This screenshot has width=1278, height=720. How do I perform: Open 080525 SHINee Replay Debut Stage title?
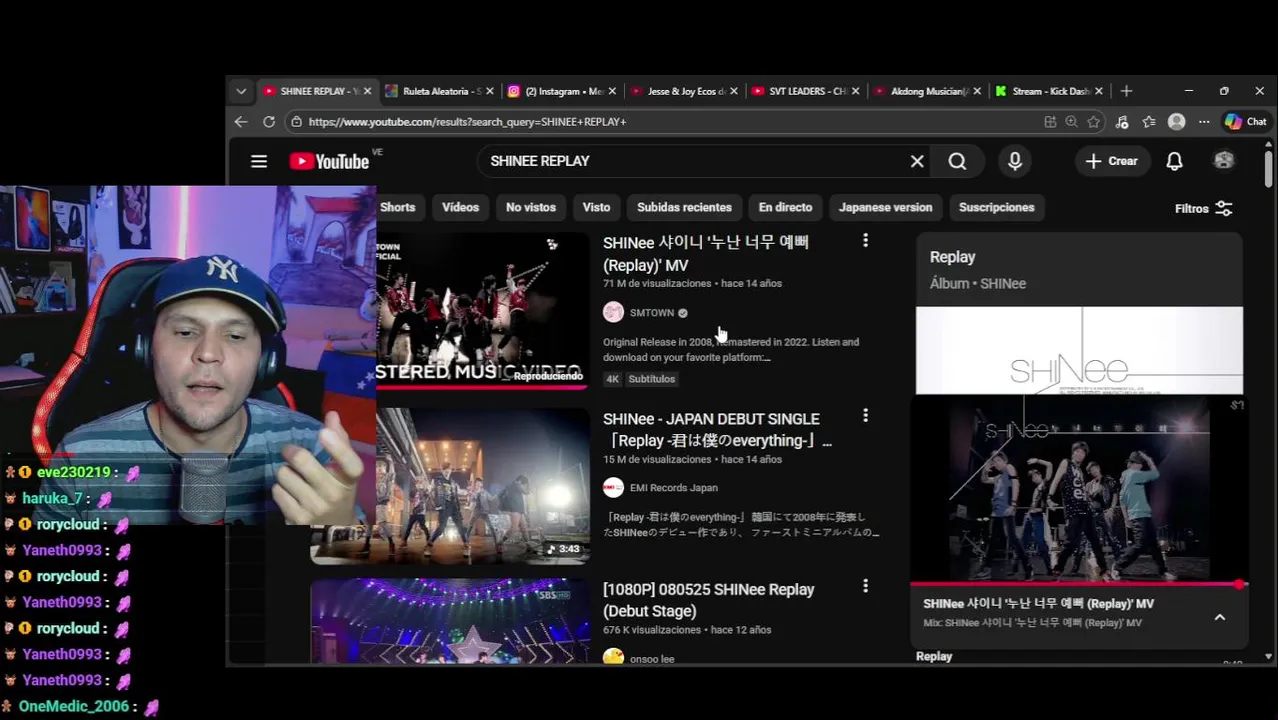point(709,600)
